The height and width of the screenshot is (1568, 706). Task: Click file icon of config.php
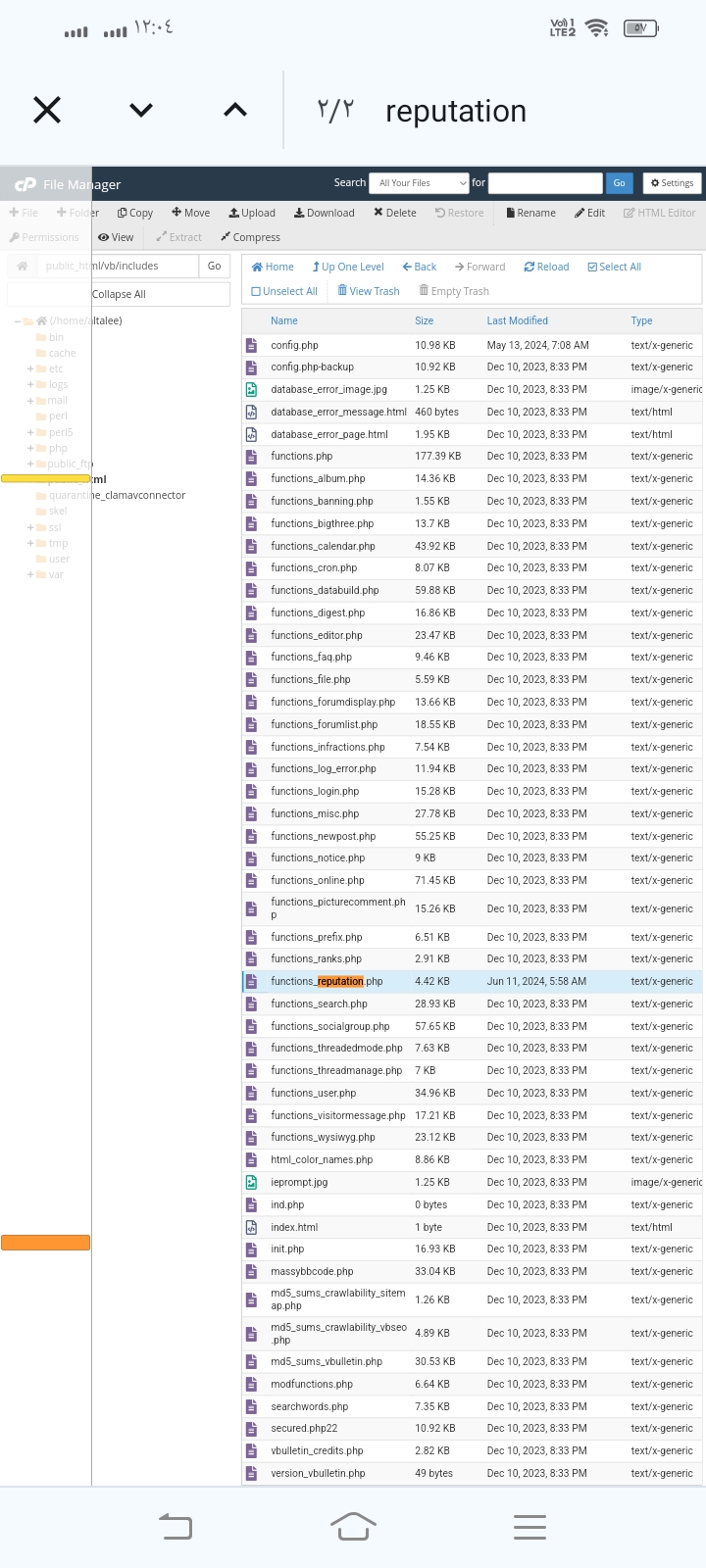pyautogui.click(x=251, y=345)
